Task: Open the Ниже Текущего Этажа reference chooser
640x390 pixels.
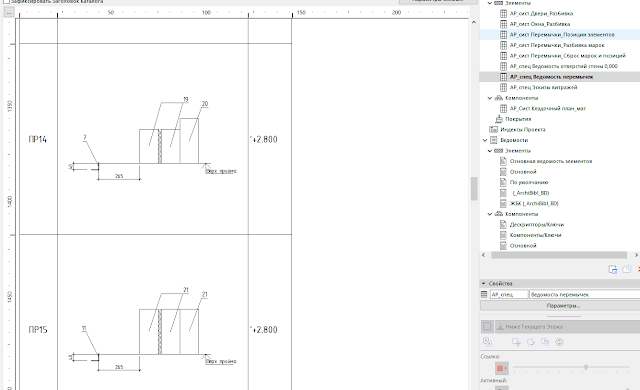Action: point(567,326)
